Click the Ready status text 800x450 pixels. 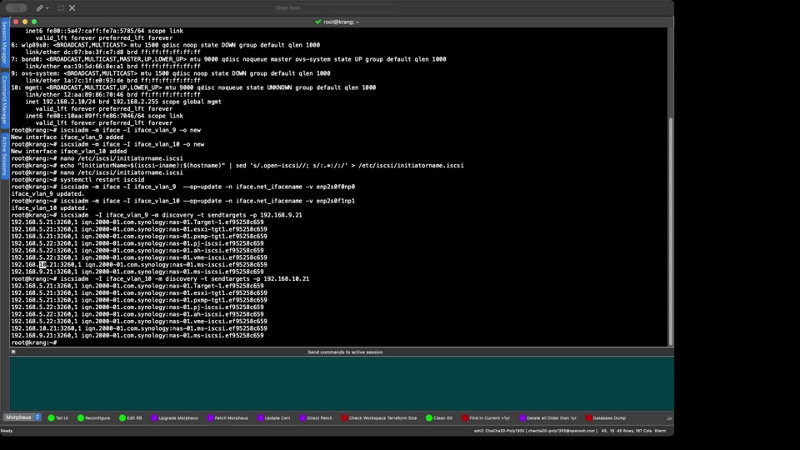point(7,431)
